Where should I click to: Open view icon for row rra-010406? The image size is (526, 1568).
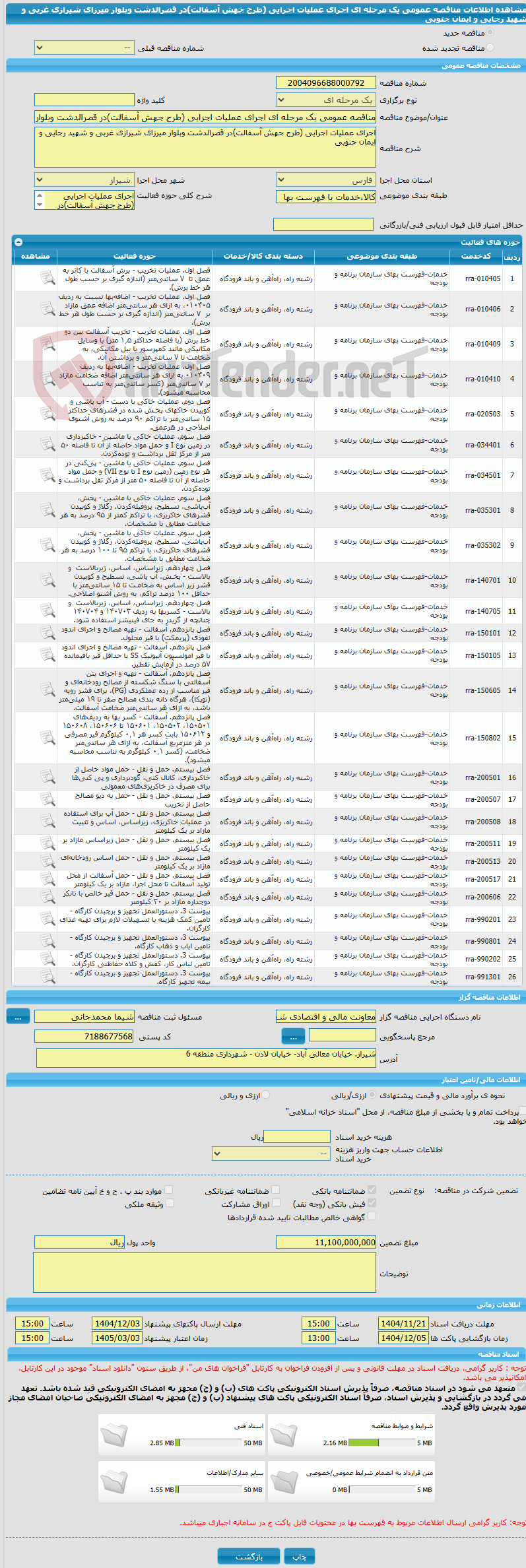click(48, 309)
